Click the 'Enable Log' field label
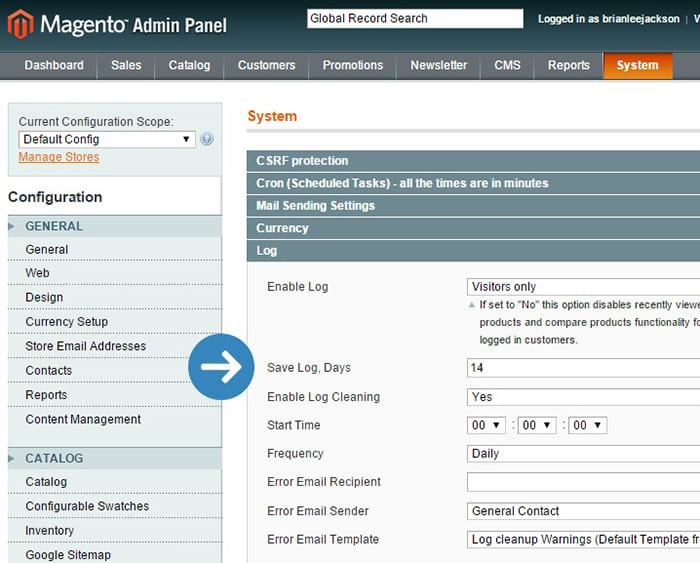The image size is (700, 563). pyautogui.click(x=298, y=287)
